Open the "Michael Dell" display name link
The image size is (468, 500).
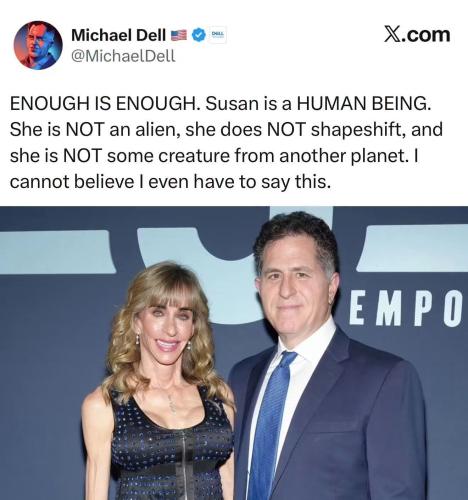pyautogui.click(x=118, y=35)
